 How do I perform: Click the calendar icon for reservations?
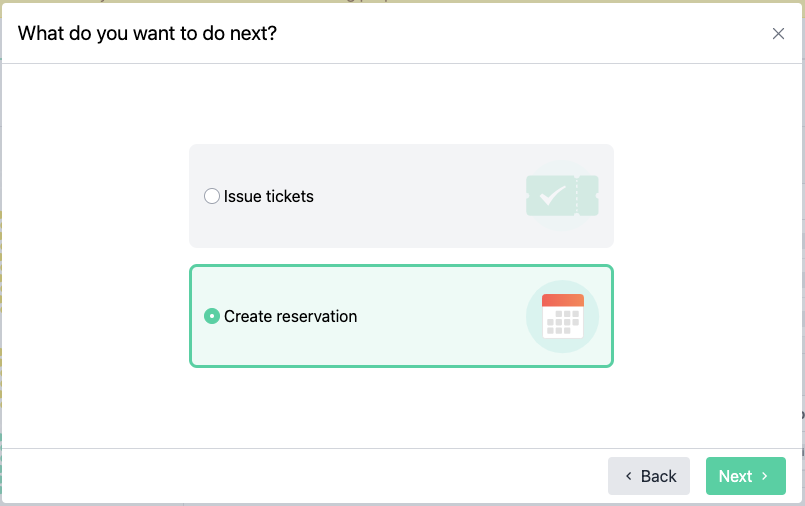[x=563, y=316]
